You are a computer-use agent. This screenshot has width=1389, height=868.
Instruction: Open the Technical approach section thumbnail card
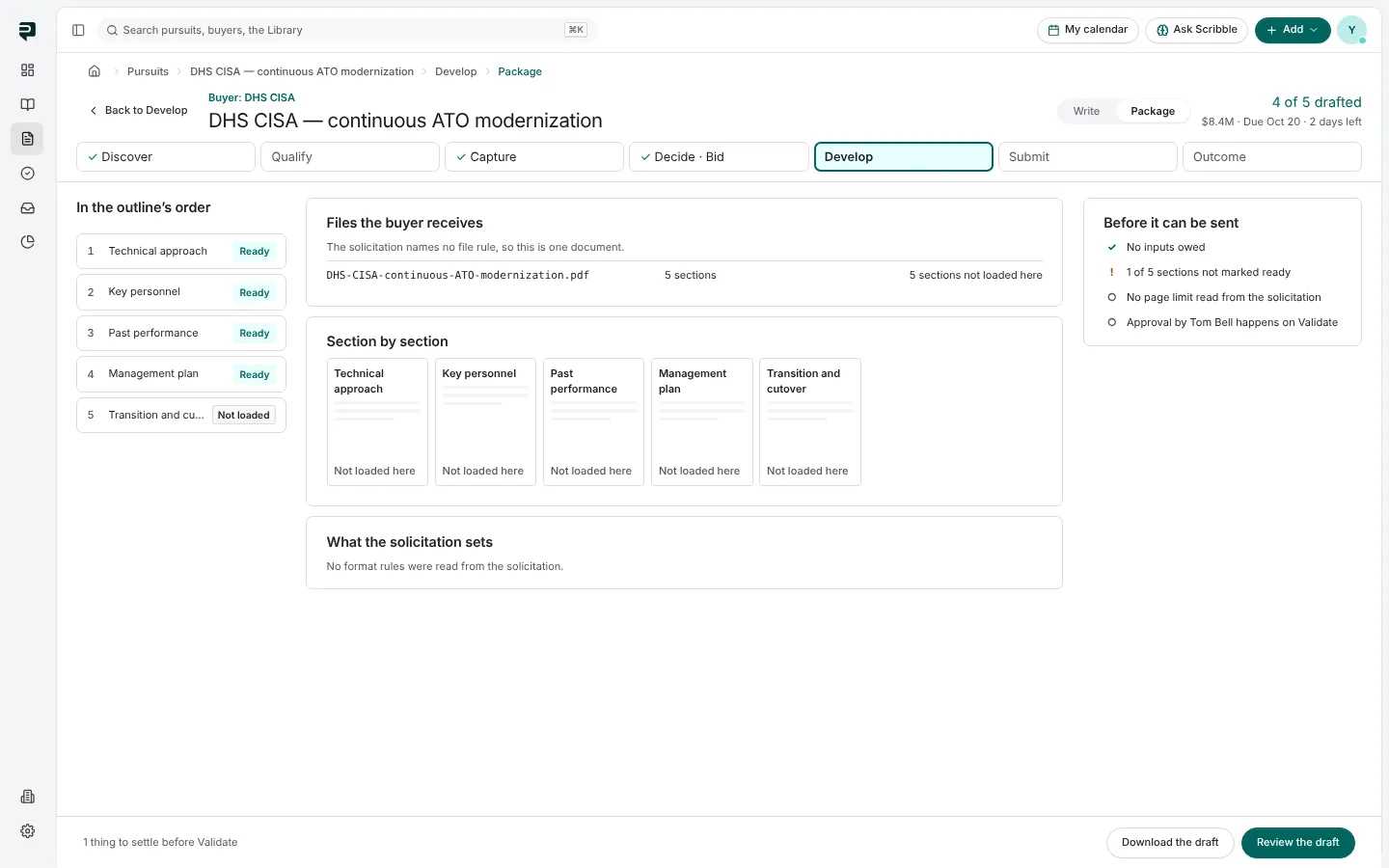click(x=377, y=421)
